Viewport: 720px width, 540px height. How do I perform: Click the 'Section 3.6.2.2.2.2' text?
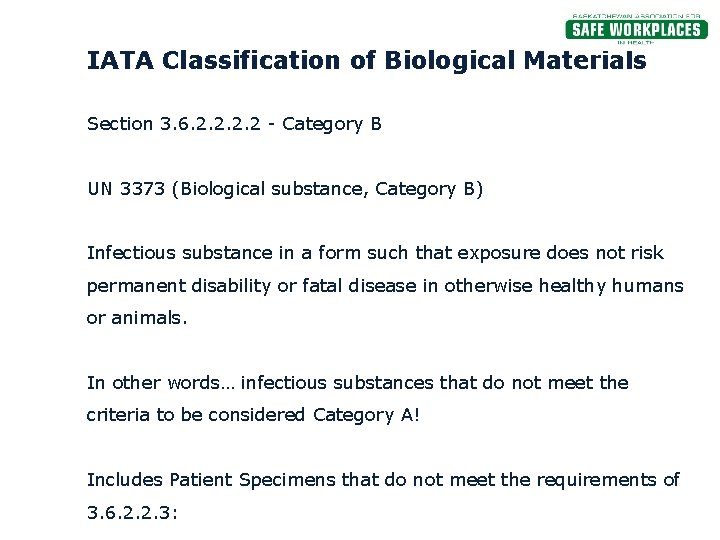click(179, 124)
